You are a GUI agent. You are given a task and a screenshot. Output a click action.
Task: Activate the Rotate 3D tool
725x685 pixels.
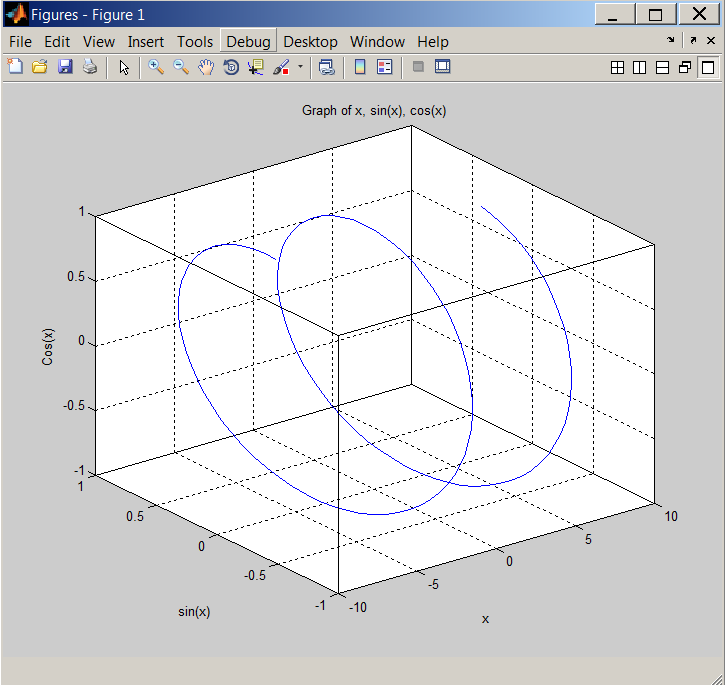231,67
